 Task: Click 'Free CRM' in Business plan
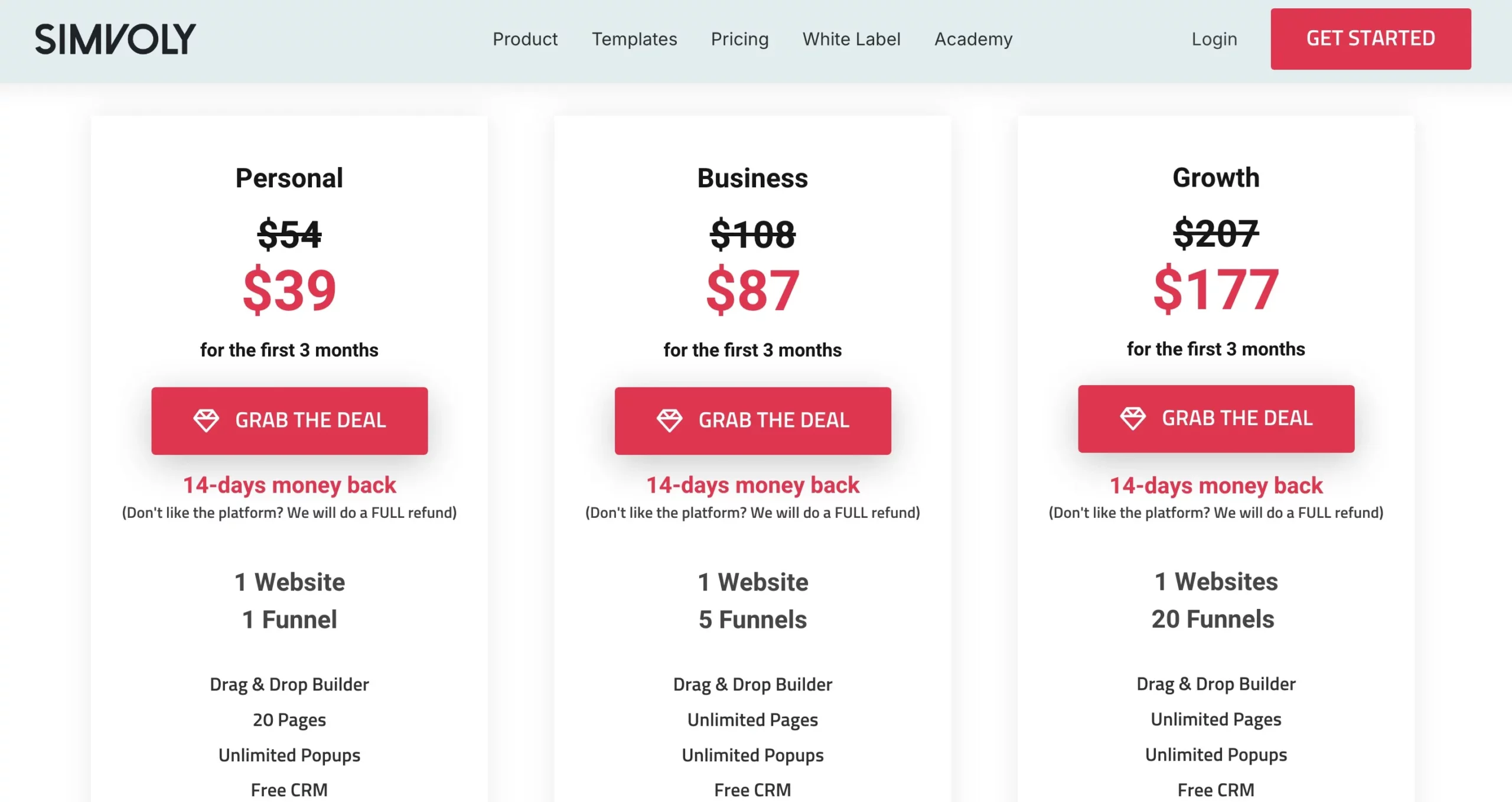click(752, 790)
